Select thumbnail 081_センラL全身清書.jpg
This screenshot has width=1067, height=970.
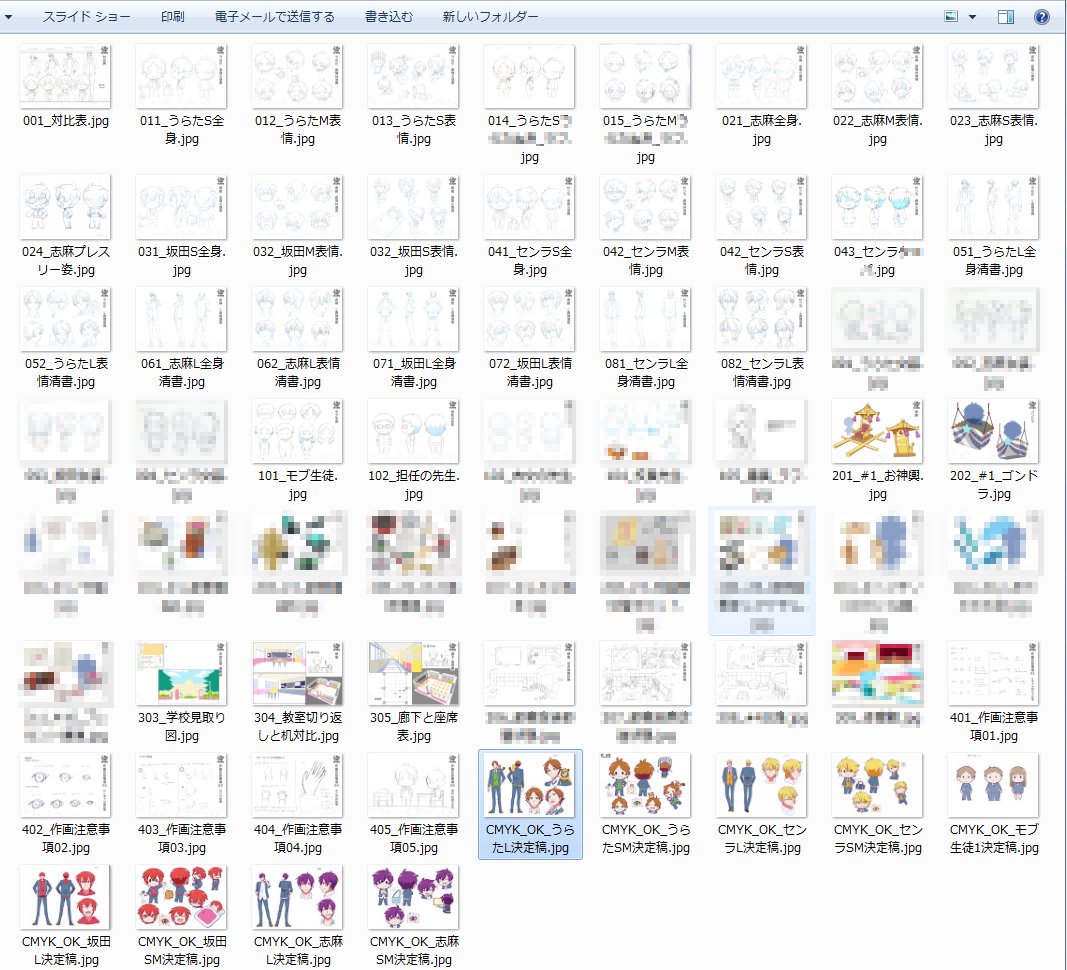pyautogui.click(x=646, y=320)
